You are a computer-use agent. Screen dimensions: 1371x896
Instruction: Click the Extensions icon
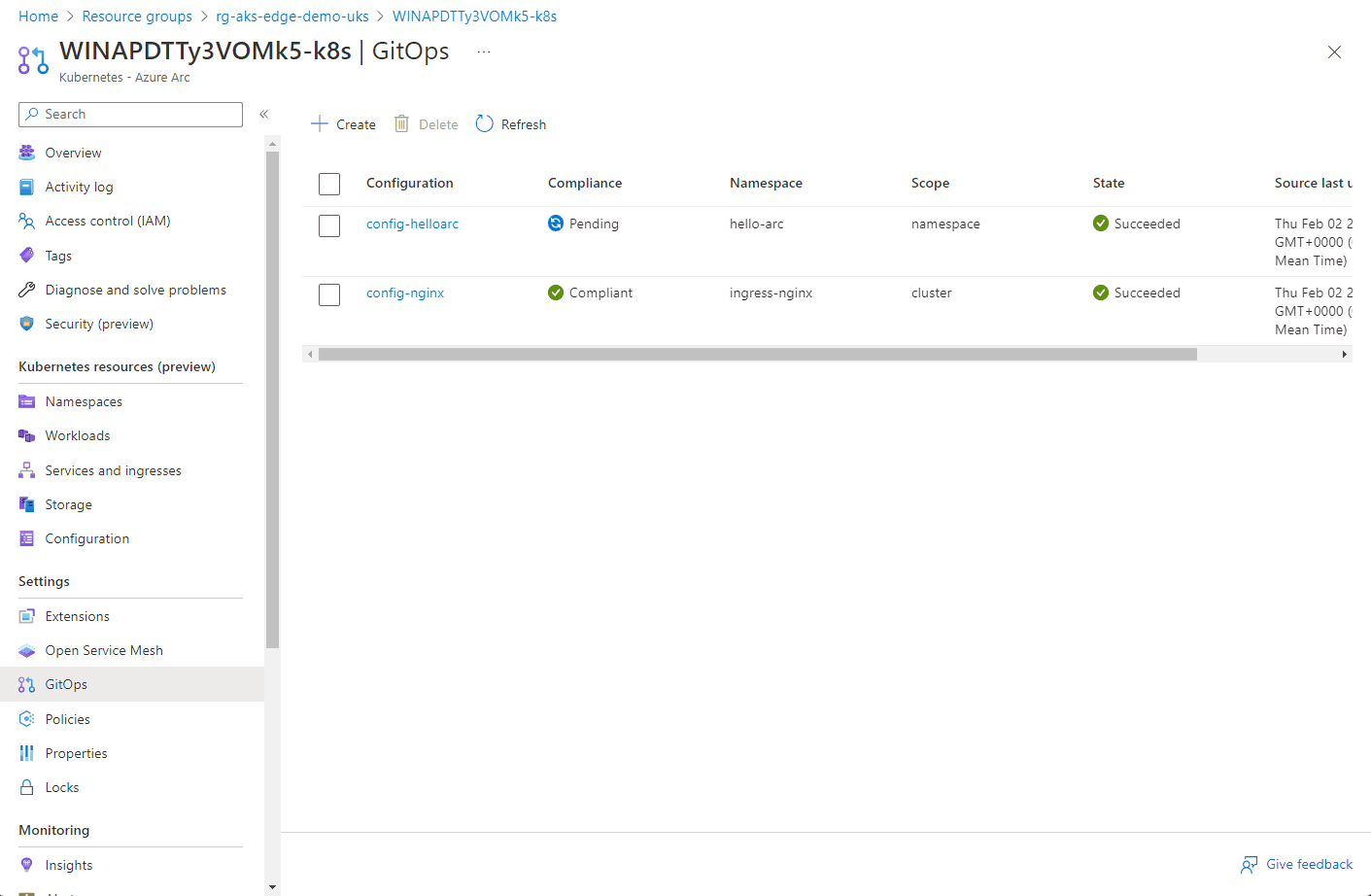26,616
